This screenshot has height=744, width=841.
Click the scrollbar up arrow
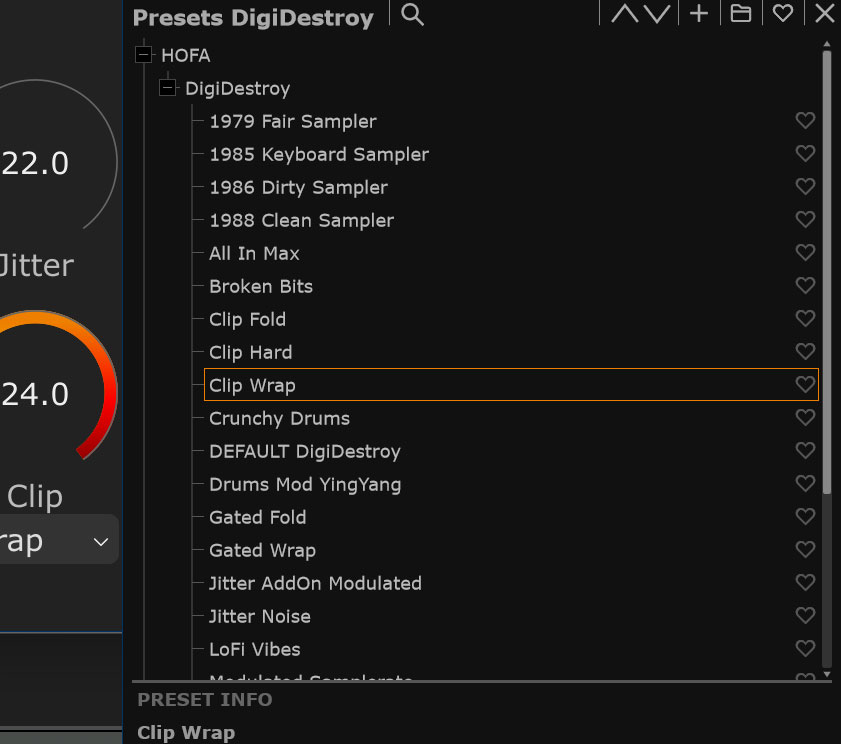827,44
